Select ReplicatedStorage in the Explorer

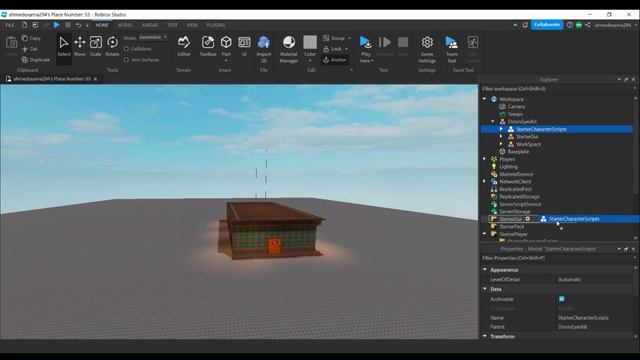519,196
